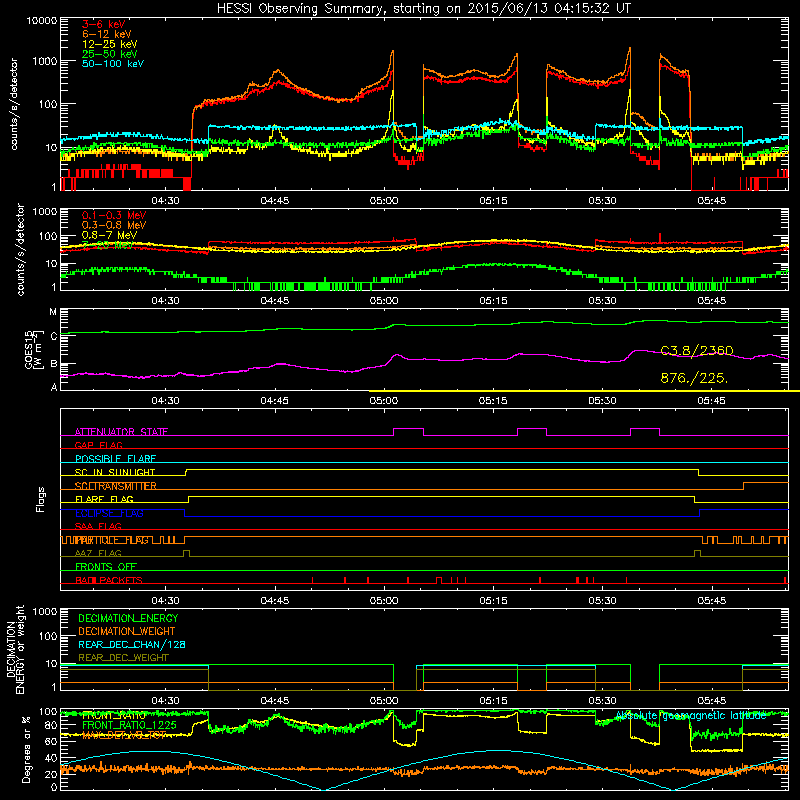800x800 pixels.
Task: Select the REAR_DEC_WEIGHT legend label
Action: [123, 658]
